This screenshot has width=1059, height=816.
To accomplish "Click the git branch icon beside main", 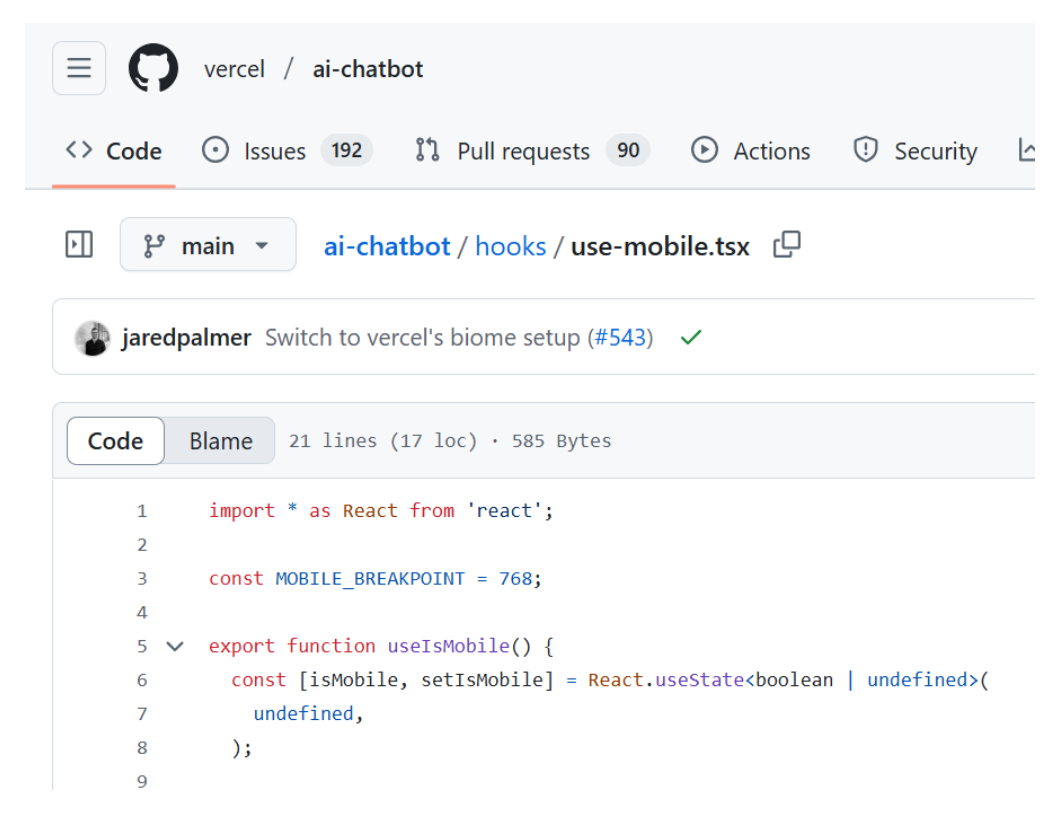I will [x=154, y=245].
